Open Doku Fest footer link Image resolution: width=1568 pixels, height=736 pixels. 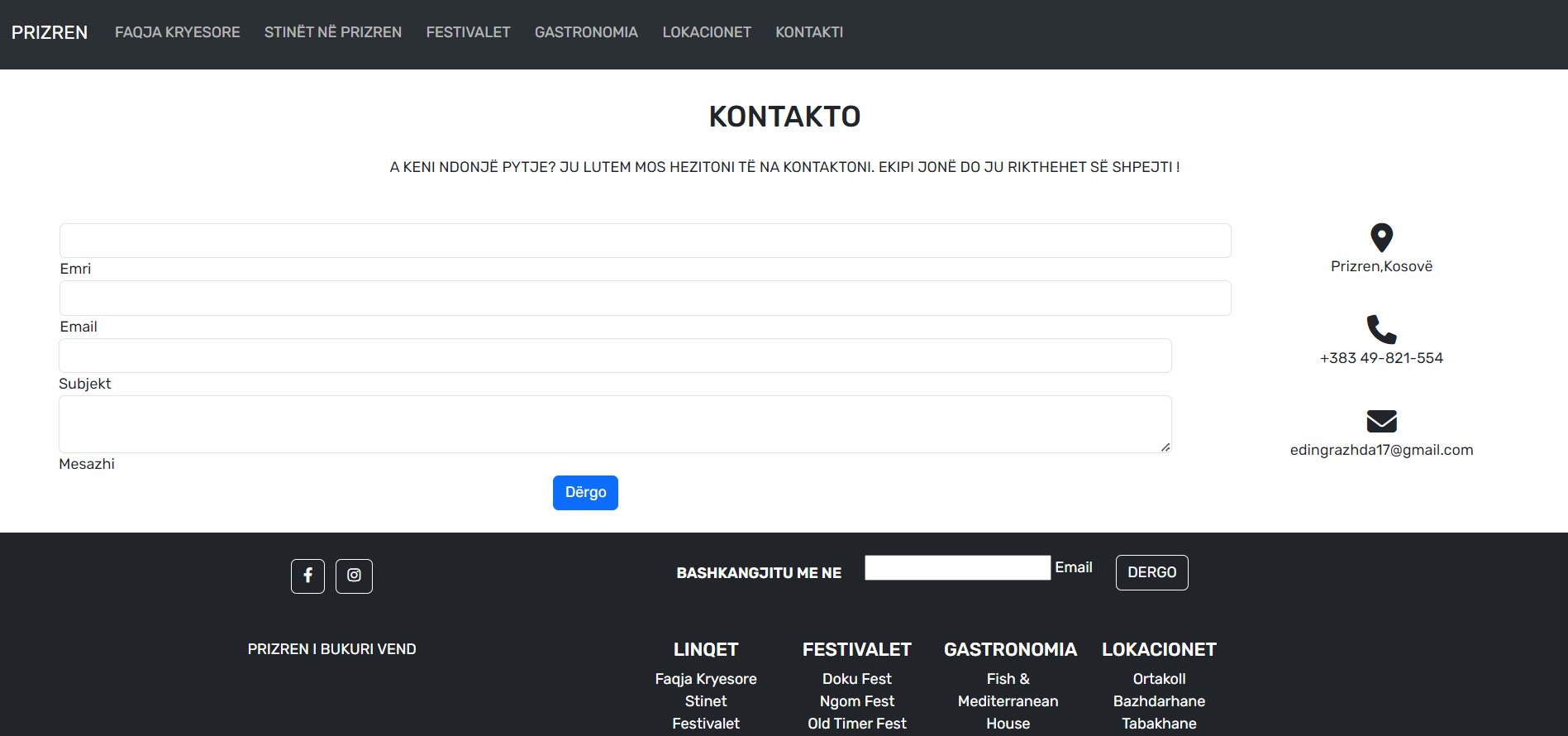tap(857, 679)
